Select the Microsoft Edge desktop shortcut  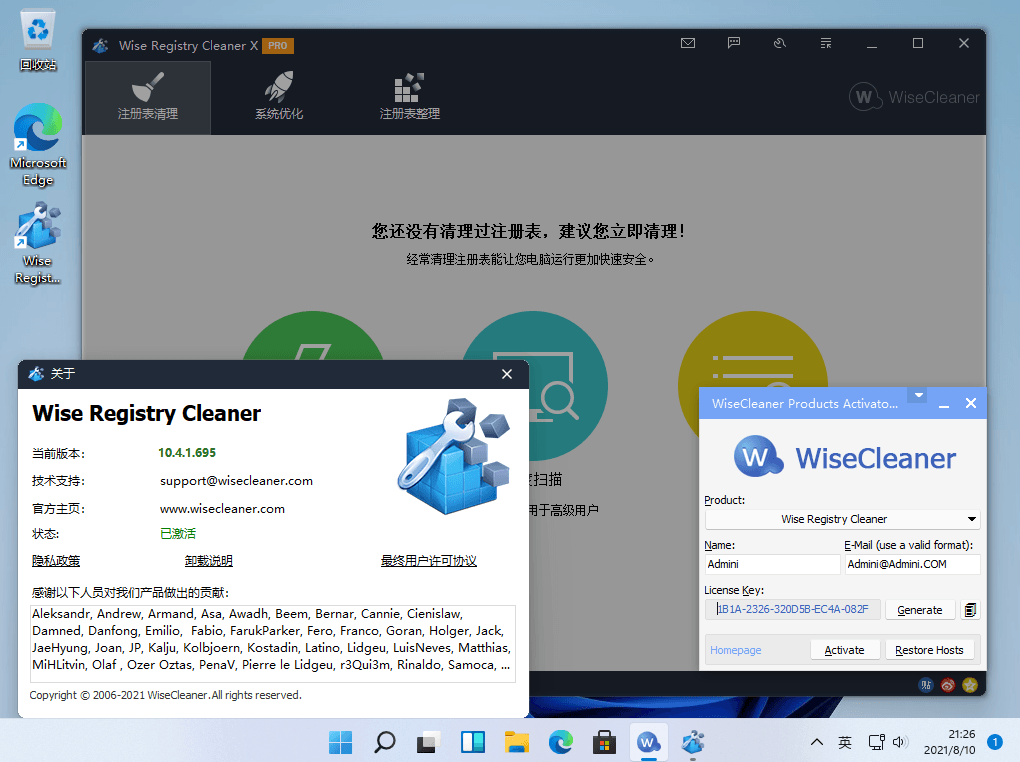point(38,145)
